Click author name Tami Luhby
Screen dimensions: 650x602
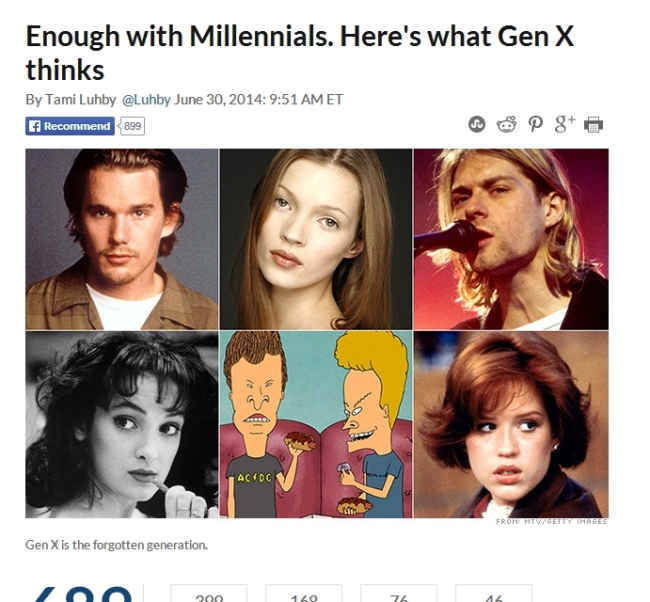[x=80, y=100]
